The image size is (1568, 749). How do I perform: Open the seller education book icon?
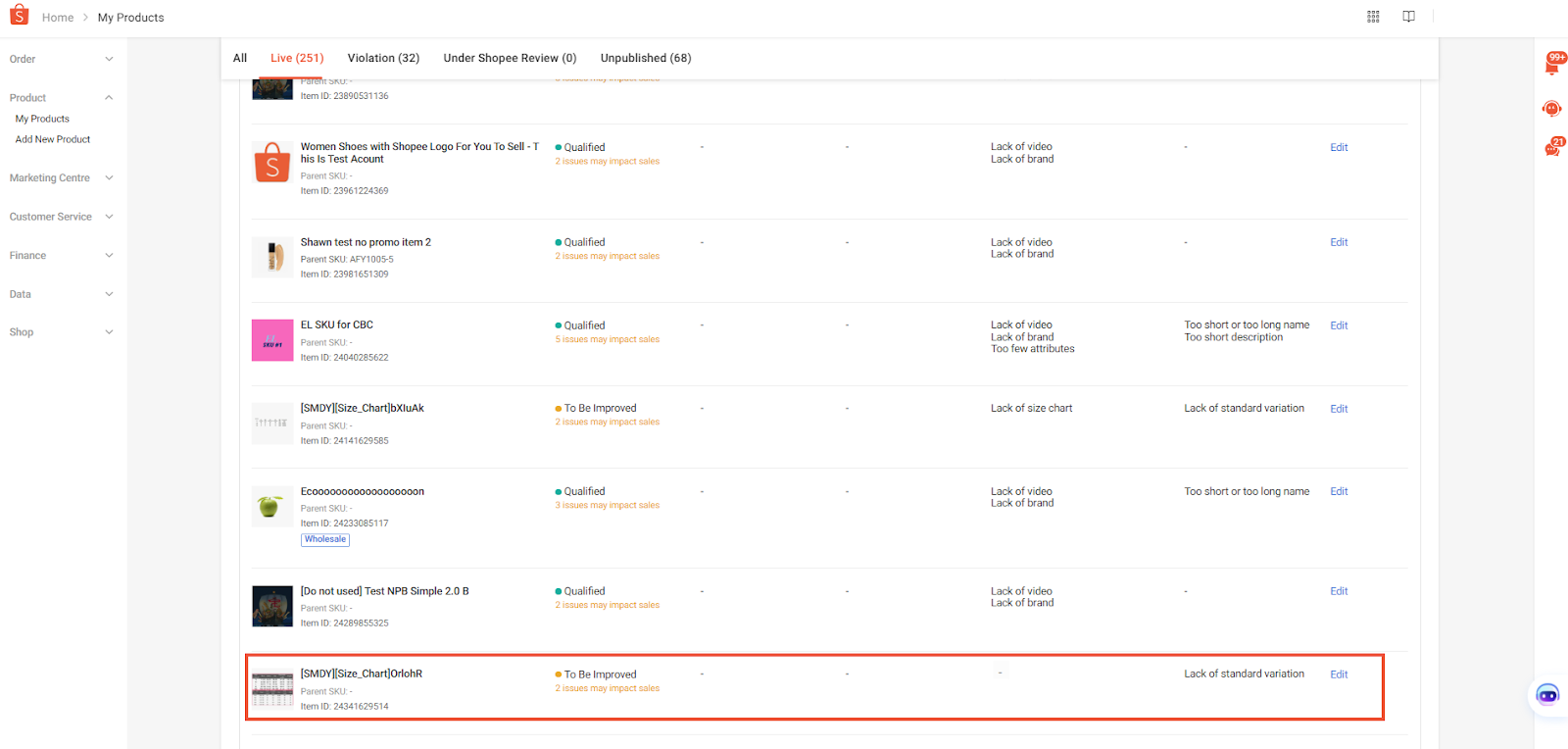point(1408,17)
